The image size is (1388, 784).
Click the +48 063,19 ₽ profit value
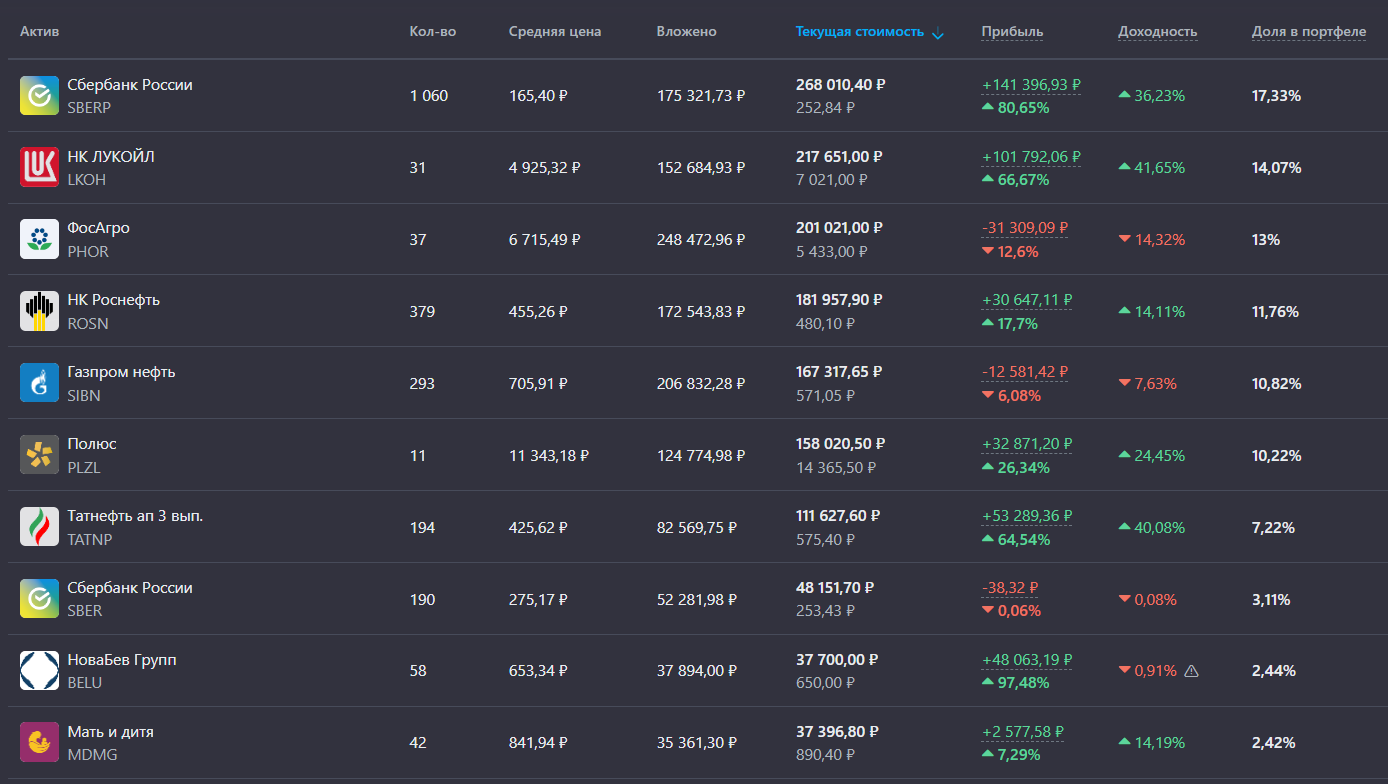pyautogui.click(x=1027, y=660)
